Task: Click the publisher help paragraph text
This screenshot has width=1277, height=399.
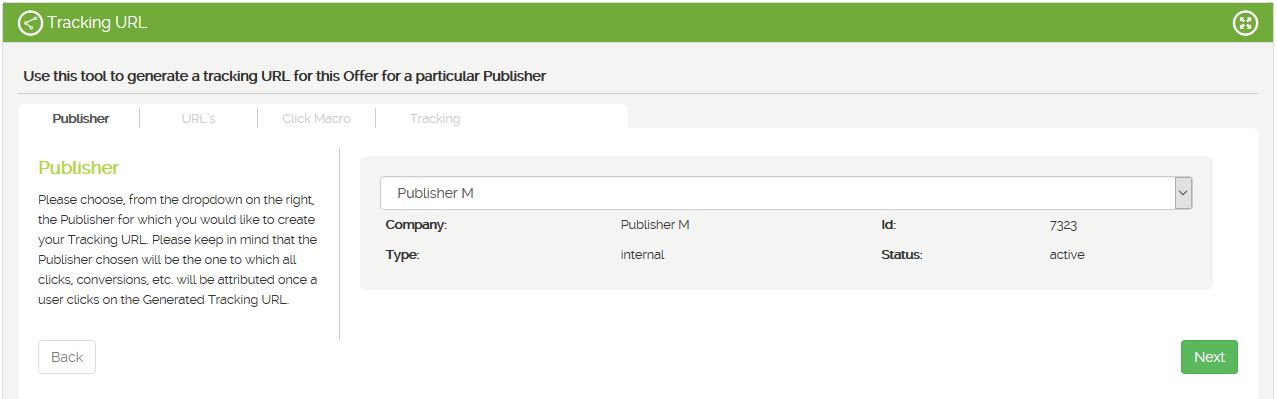Action: coord(177,250)
